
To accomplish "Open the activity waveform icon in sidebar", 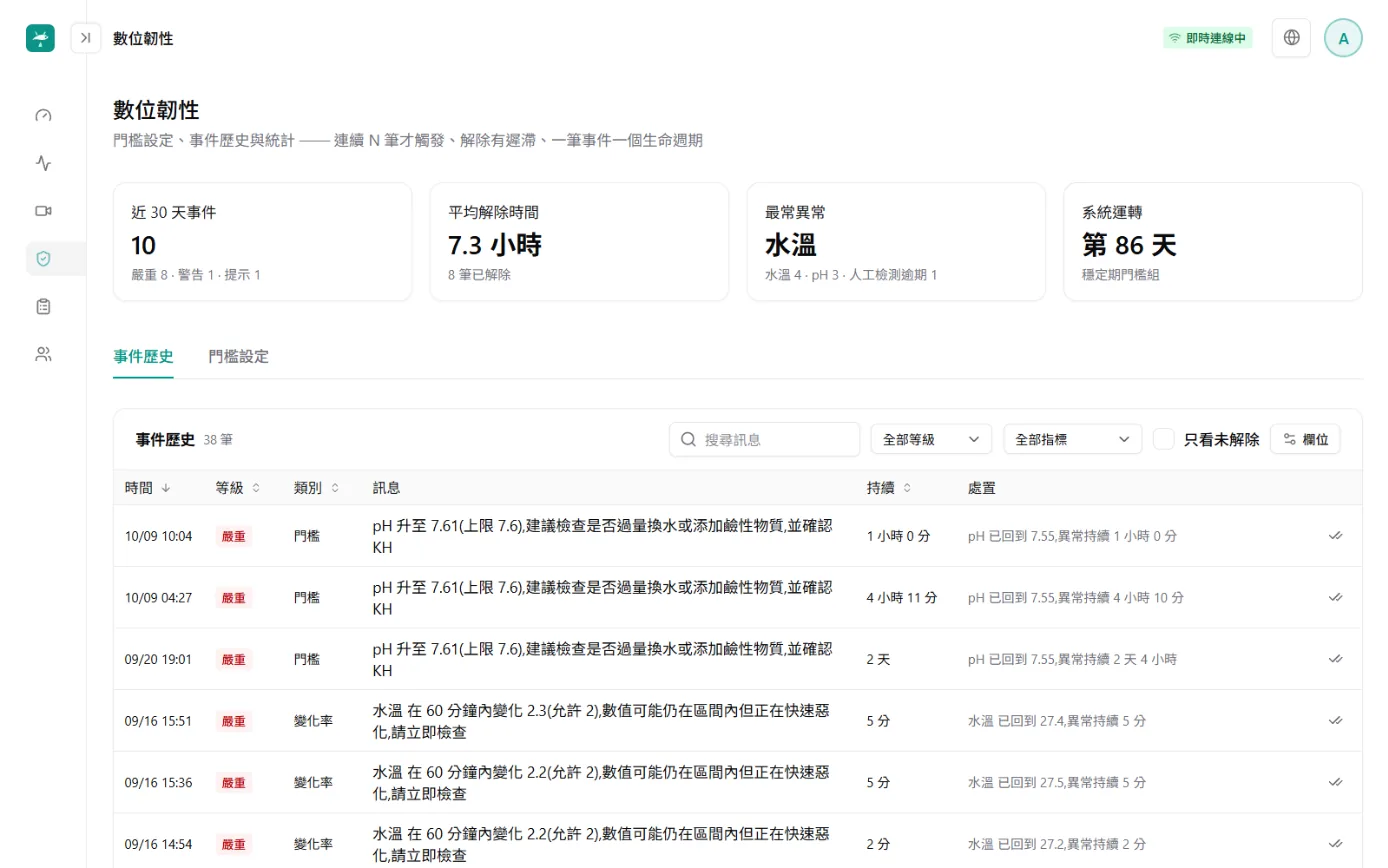I will click(x=43, y=162).
